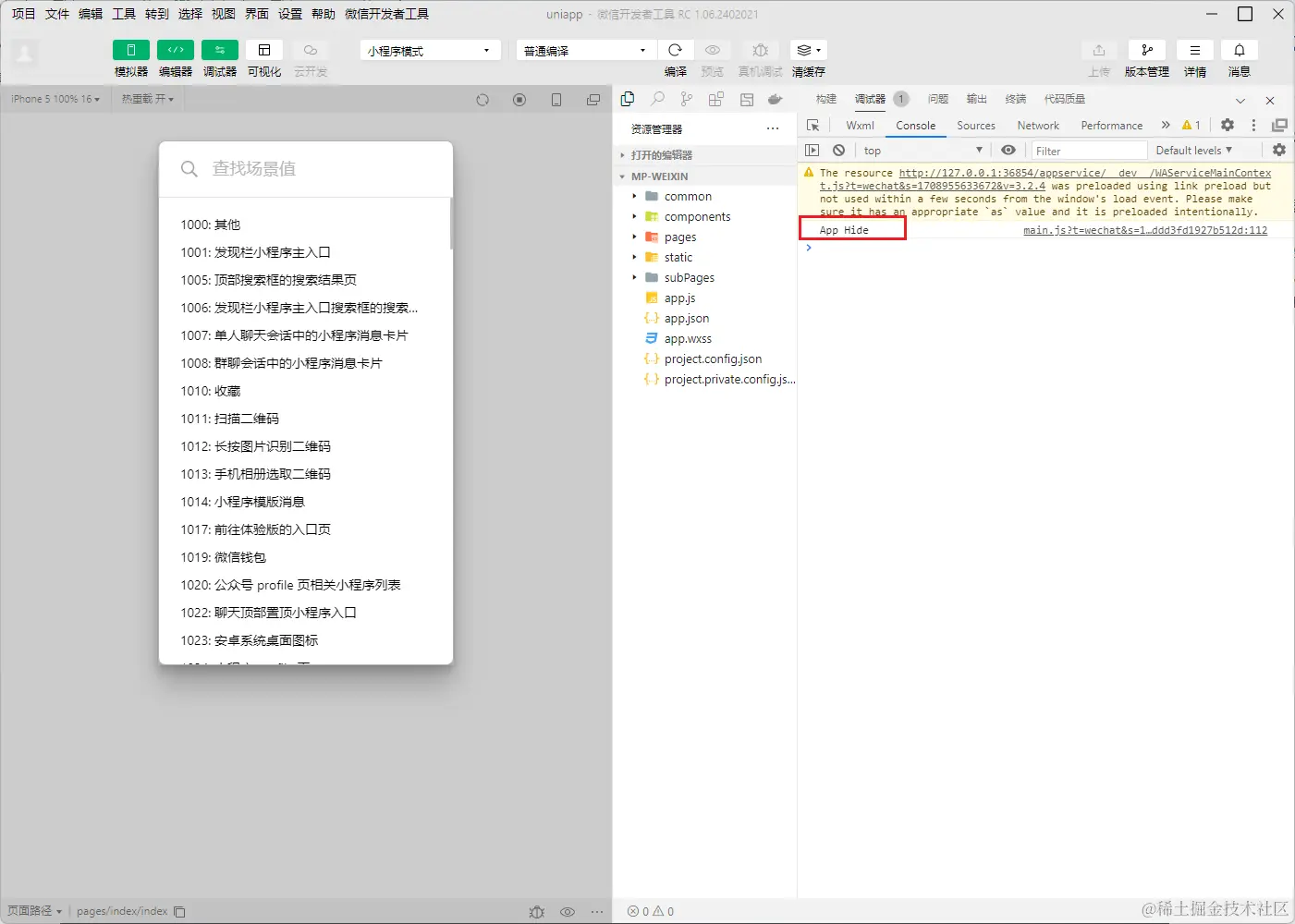Open the Extensions icon in editor sidebar
Screen dimensions: 1295x924
[x=715, y=99]
